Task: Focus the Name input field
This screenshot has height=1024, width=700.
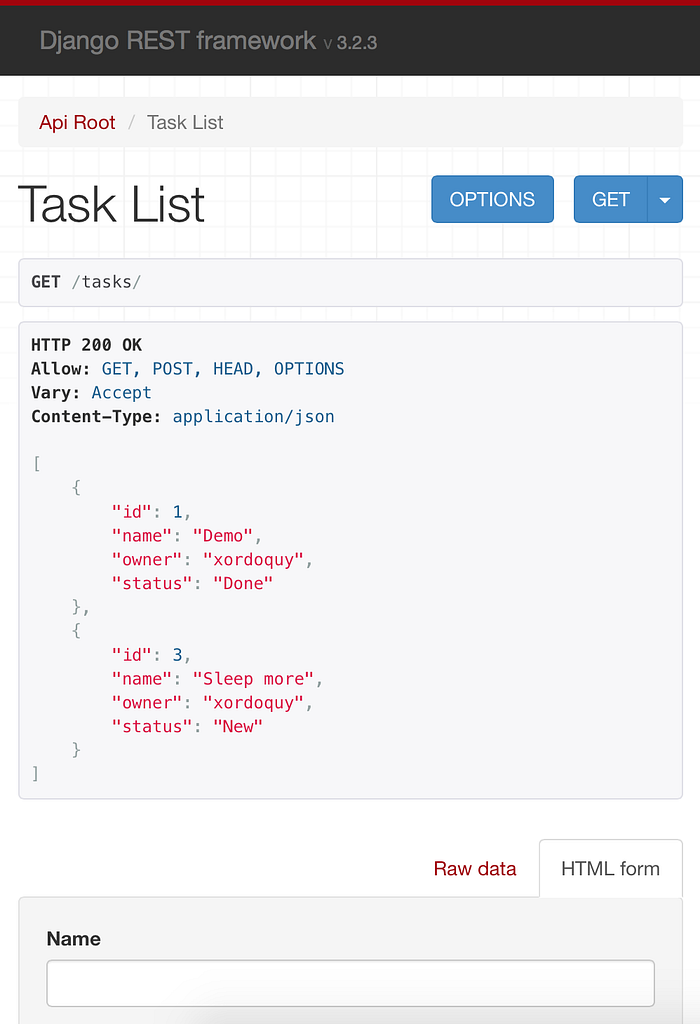Action: point(351,983)
